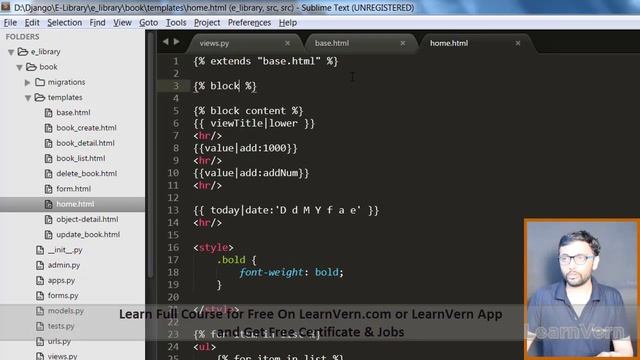The image size is (640, 360).
Task: Open book_create.html from the sidebar
Action: (86, 128)
